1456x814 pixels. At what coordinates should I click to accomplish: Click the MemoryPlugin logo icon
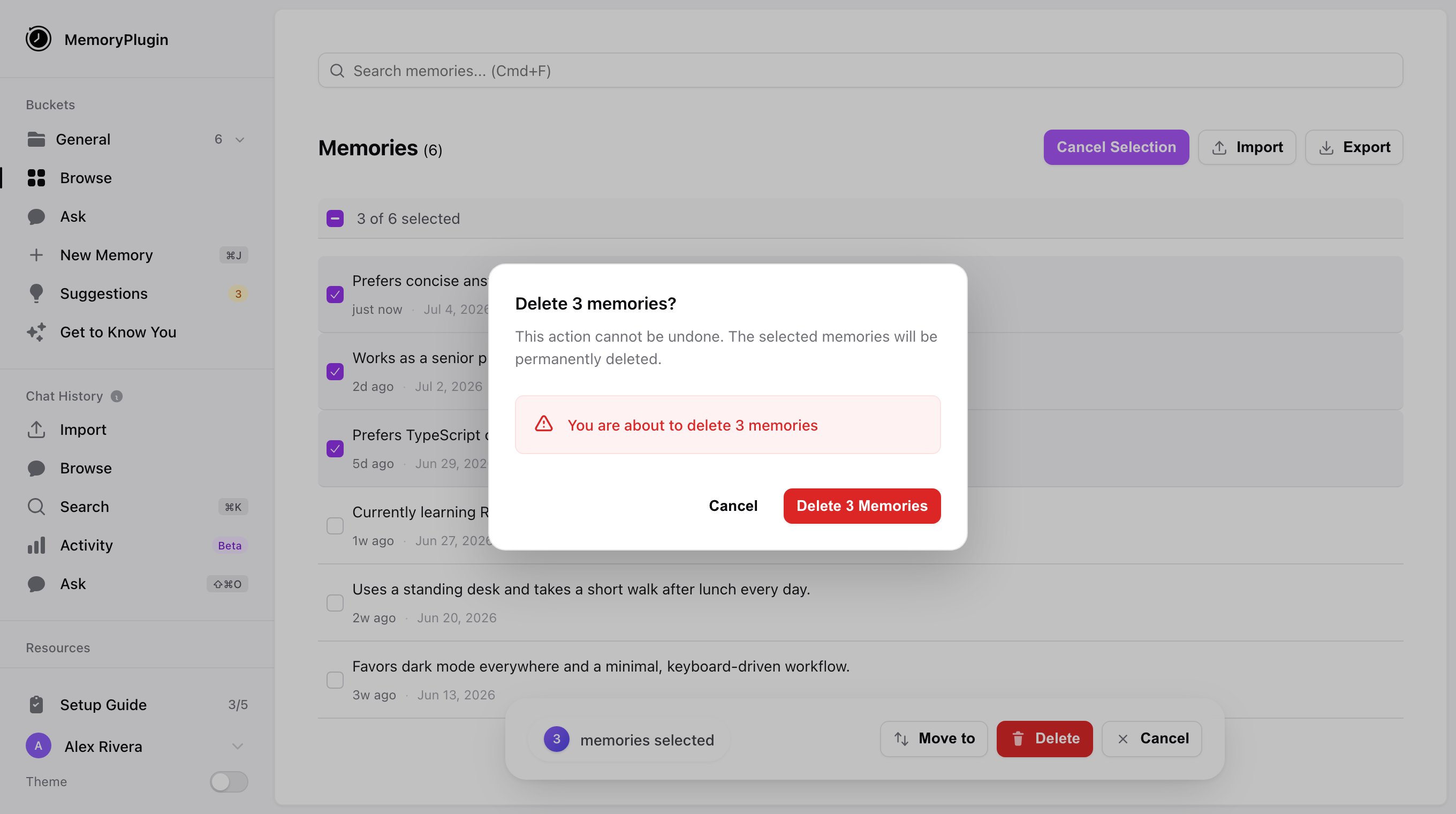point(39,39)
